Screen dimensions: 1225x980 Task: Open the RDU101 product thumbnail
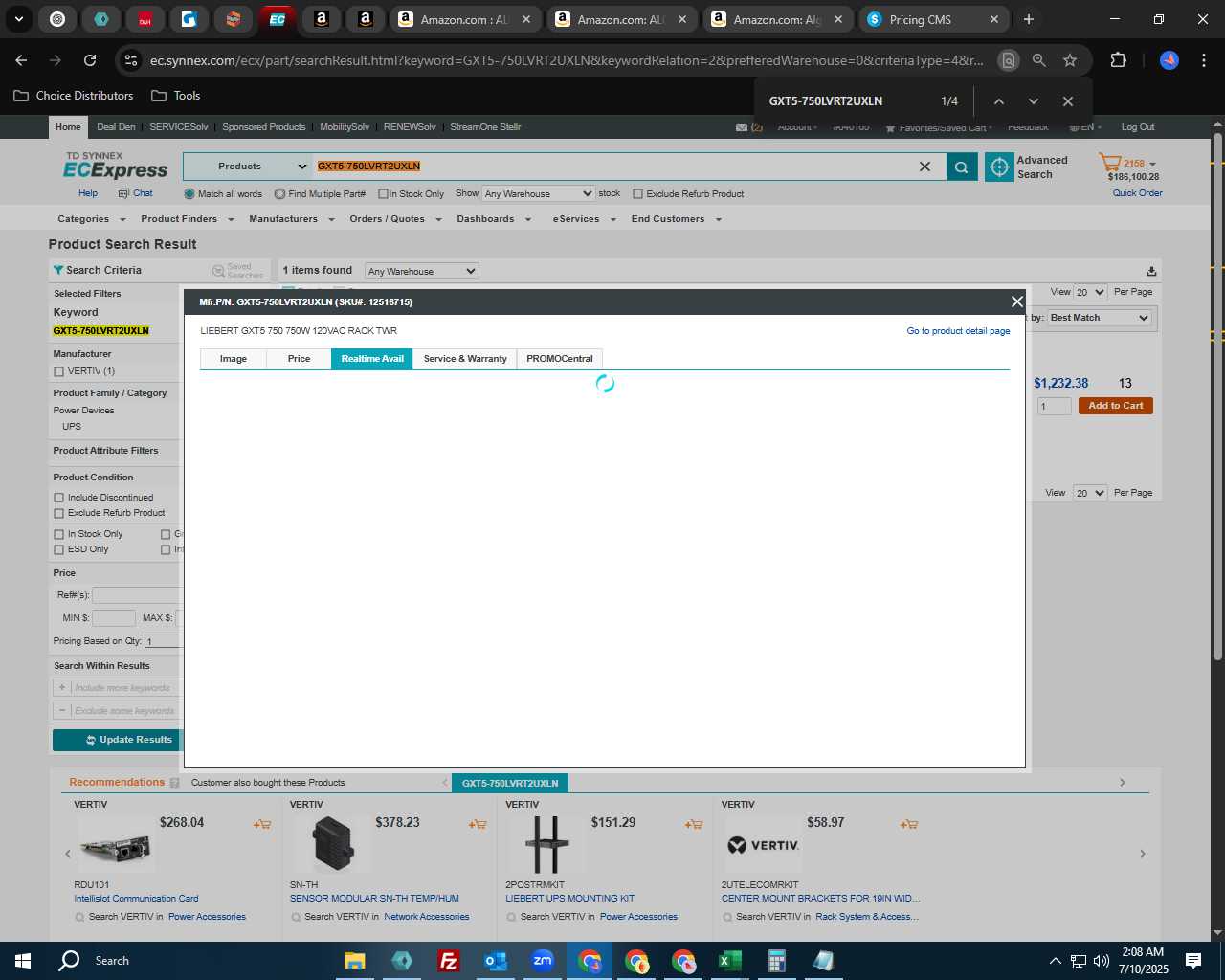(x=115, y=846)
